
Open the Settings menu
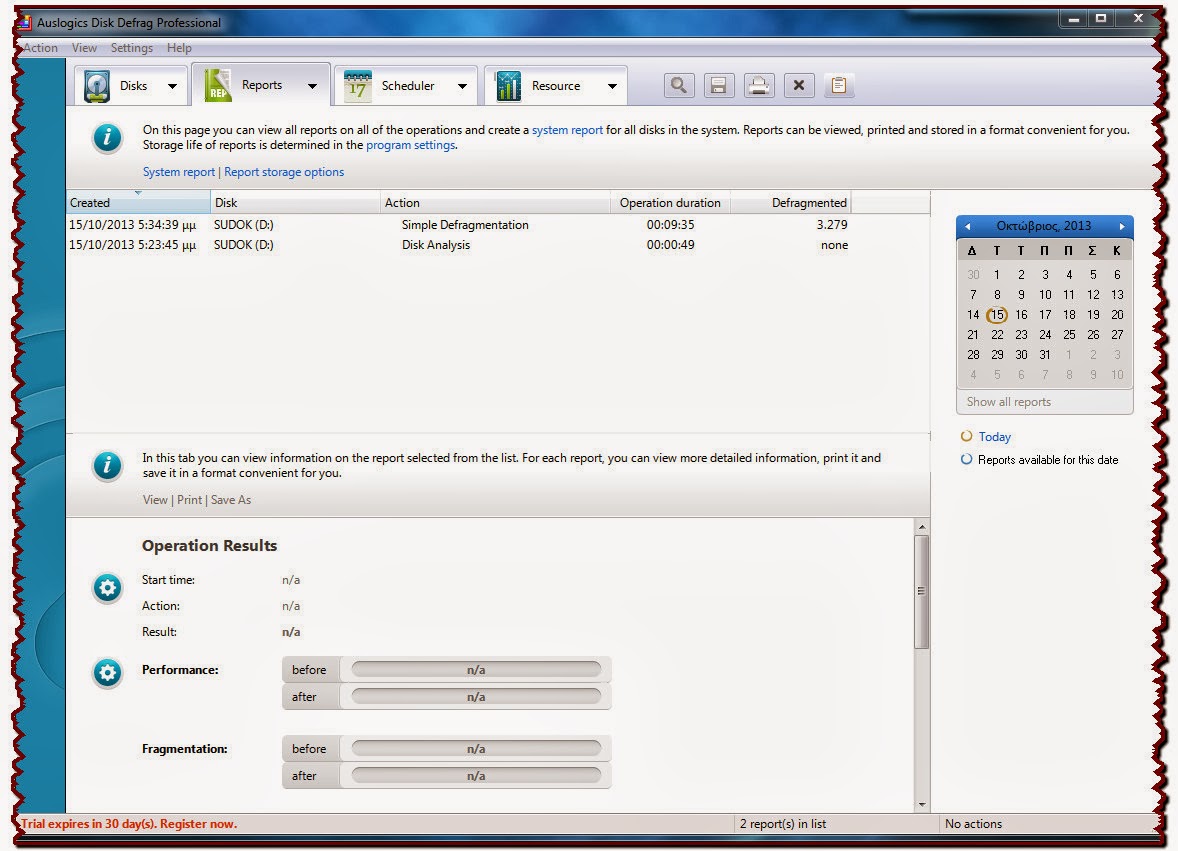click(131, 48)
